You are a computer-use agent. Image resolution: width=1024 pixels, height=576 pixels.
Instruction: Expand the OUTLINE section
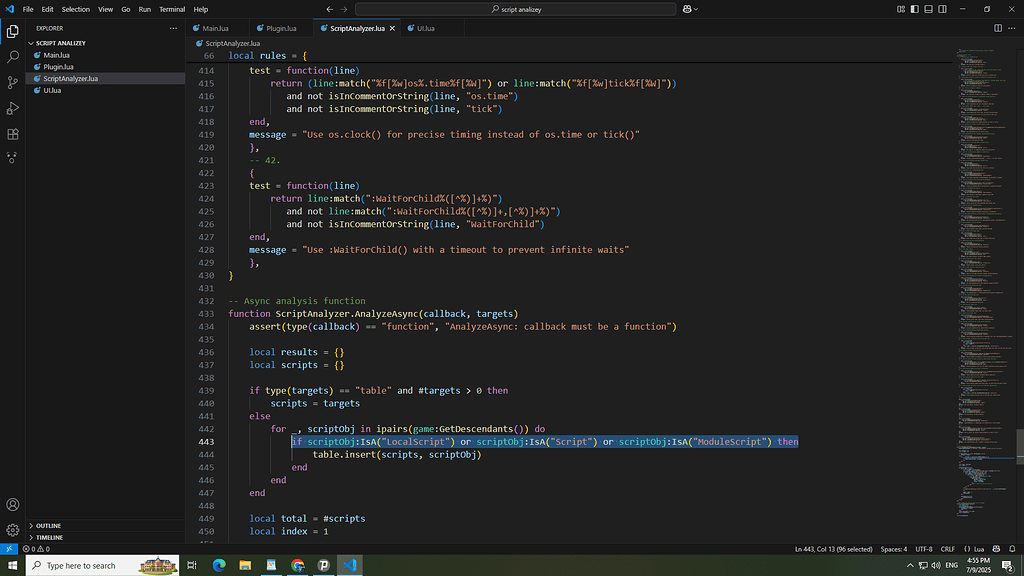tap(48, 525)
